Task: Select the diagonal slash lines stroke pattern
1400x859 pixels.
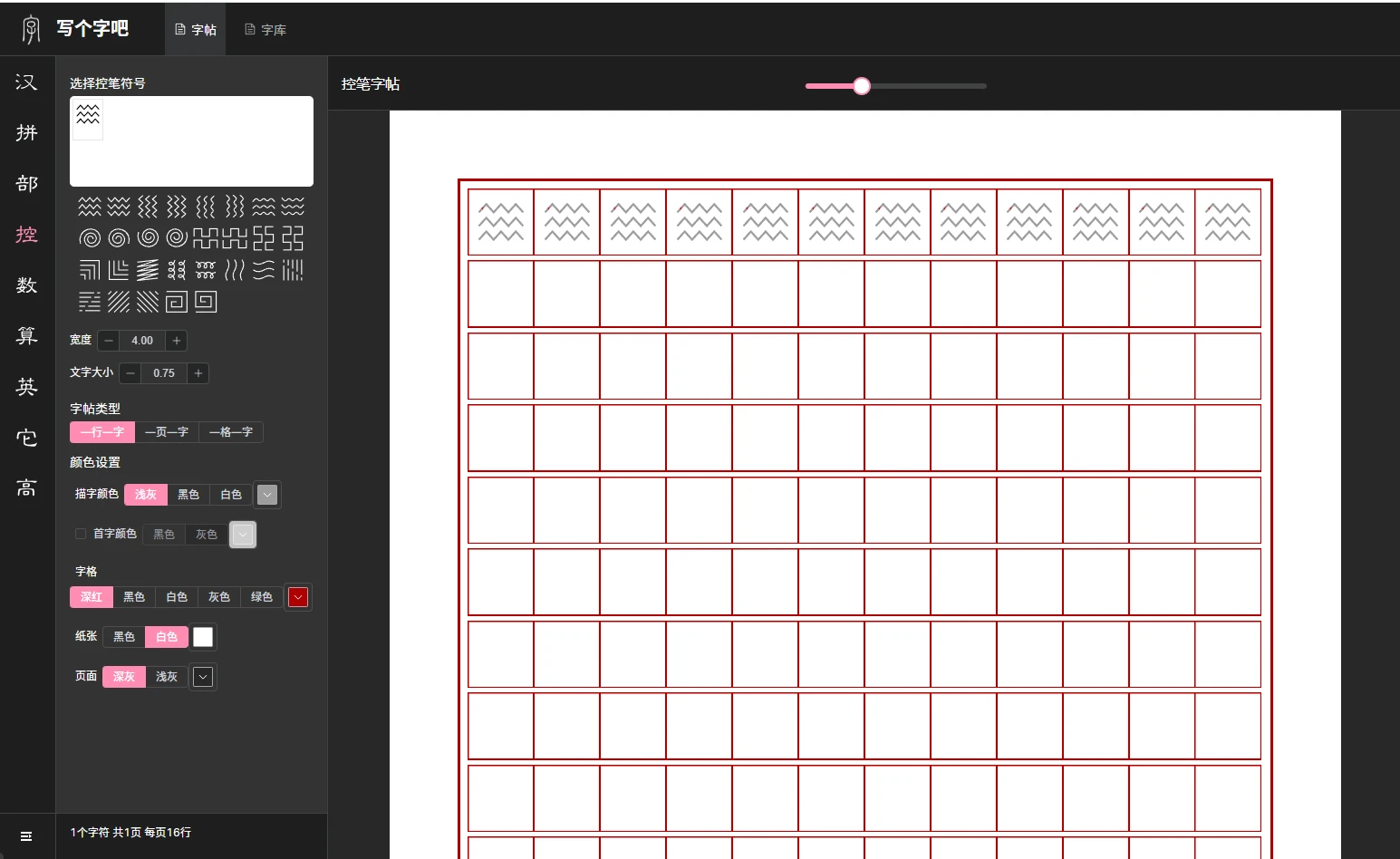Action: click(x=119, y=302)
